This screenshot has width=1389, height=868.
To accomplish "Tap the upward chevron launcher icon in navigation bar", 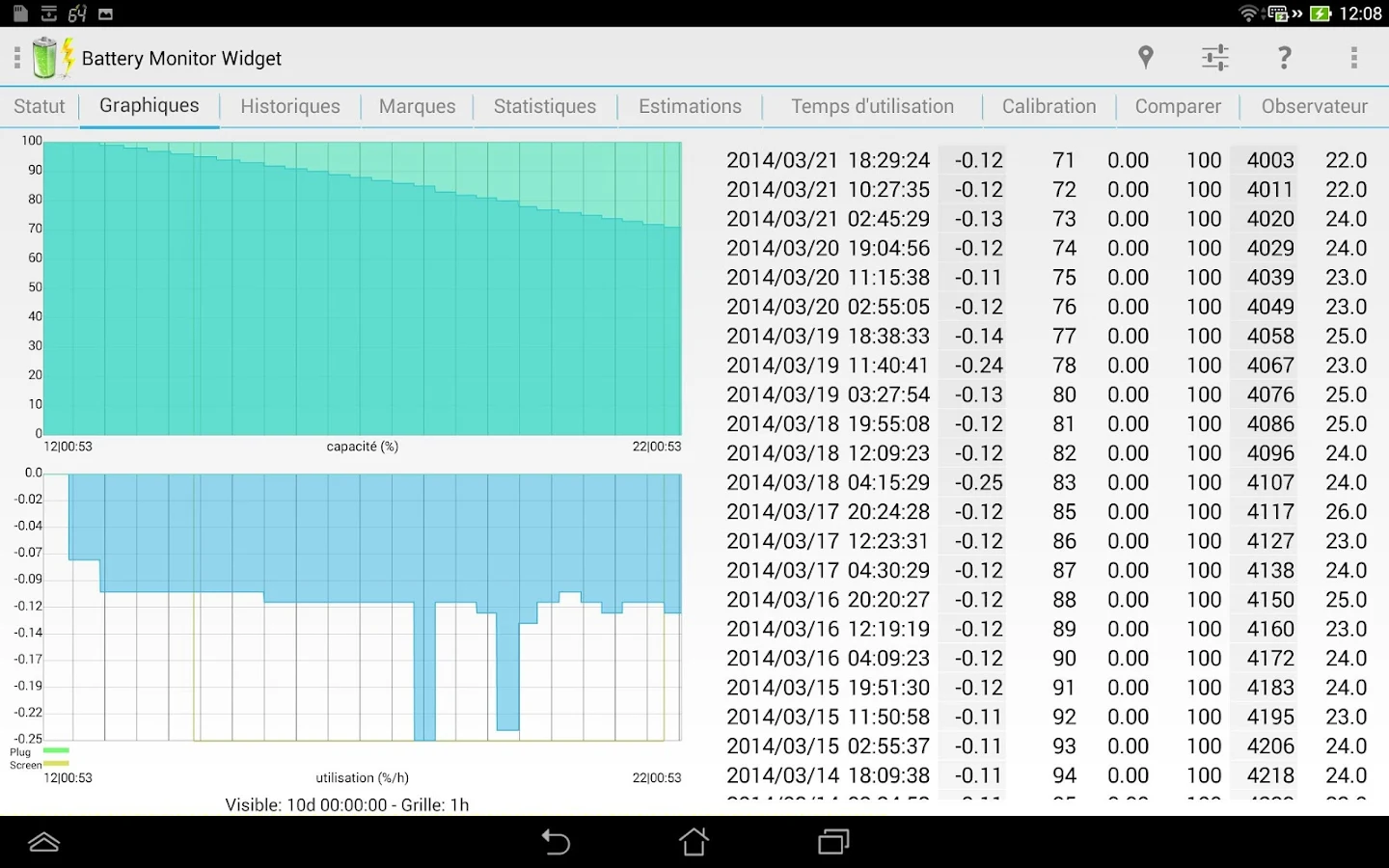I will (x=43, y=841).
